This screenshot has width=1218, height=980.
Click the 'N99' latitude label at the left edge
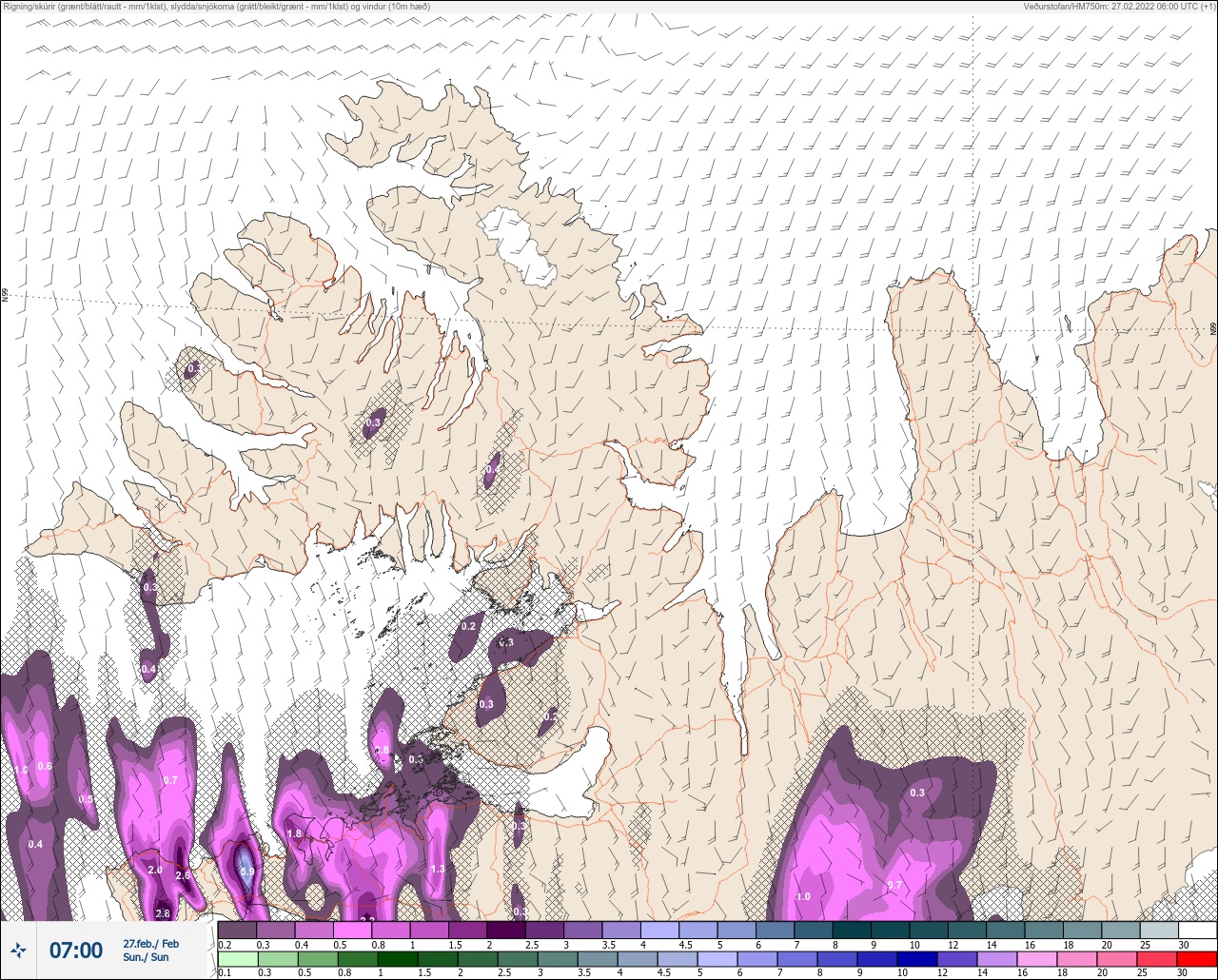pyautogui.click(x=5, y=296)
